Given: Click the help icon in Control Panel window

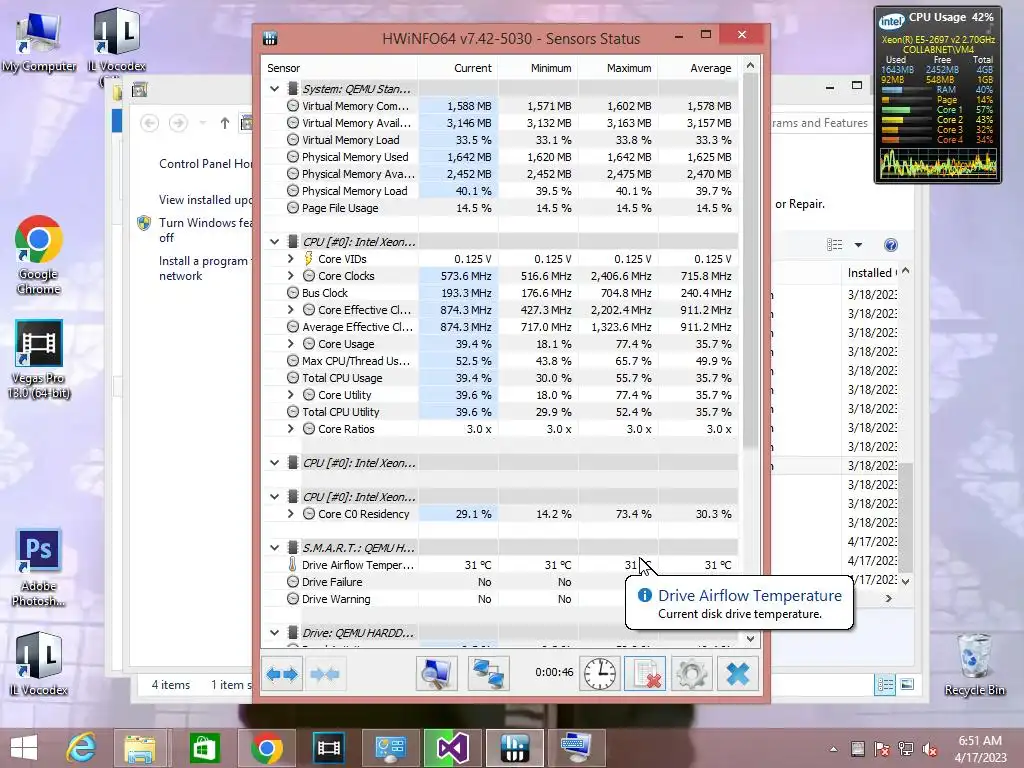Looking at the screenshot, I should [891, 245].
